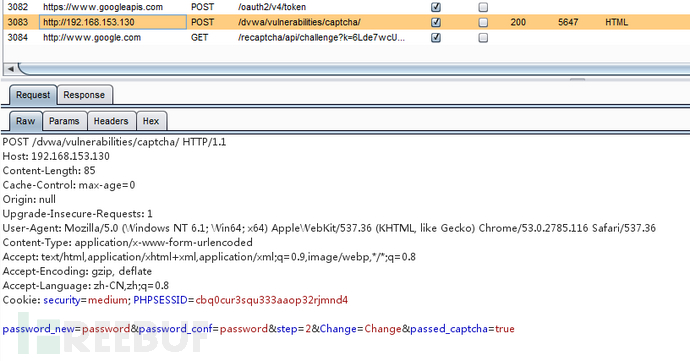Click the POST request line in raw view
The width and height of the screenshot is (690, 361).
114,142
